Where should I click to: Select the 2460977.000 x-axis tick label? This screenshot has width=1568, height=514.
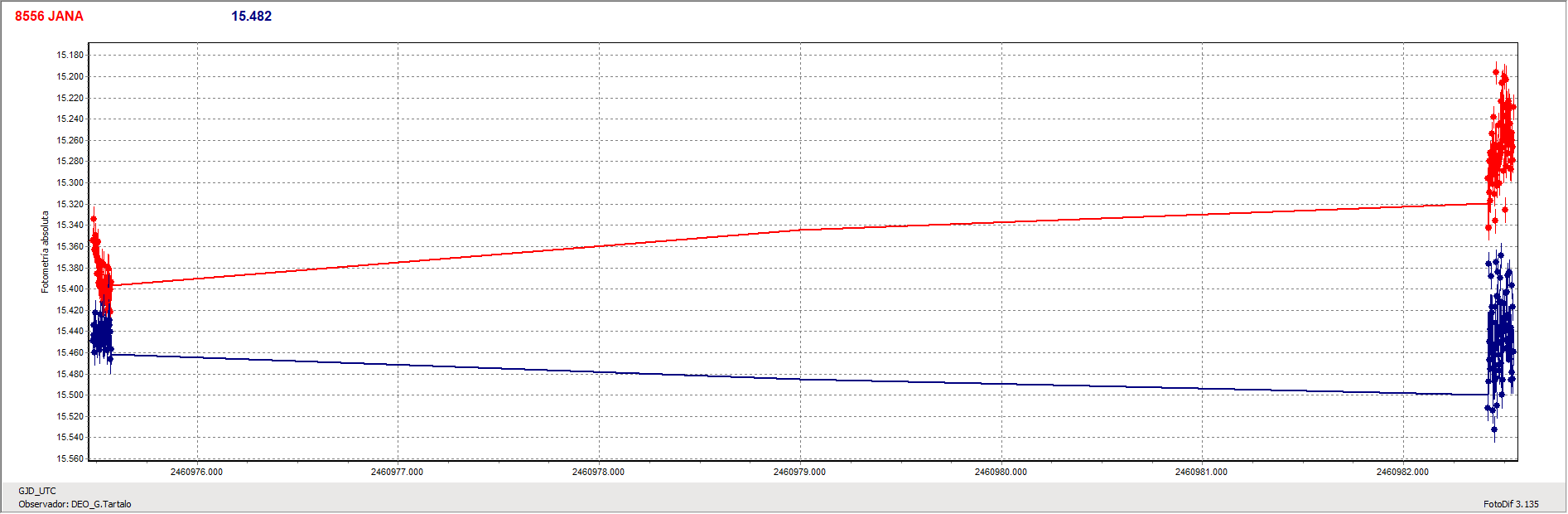(397, 472)
